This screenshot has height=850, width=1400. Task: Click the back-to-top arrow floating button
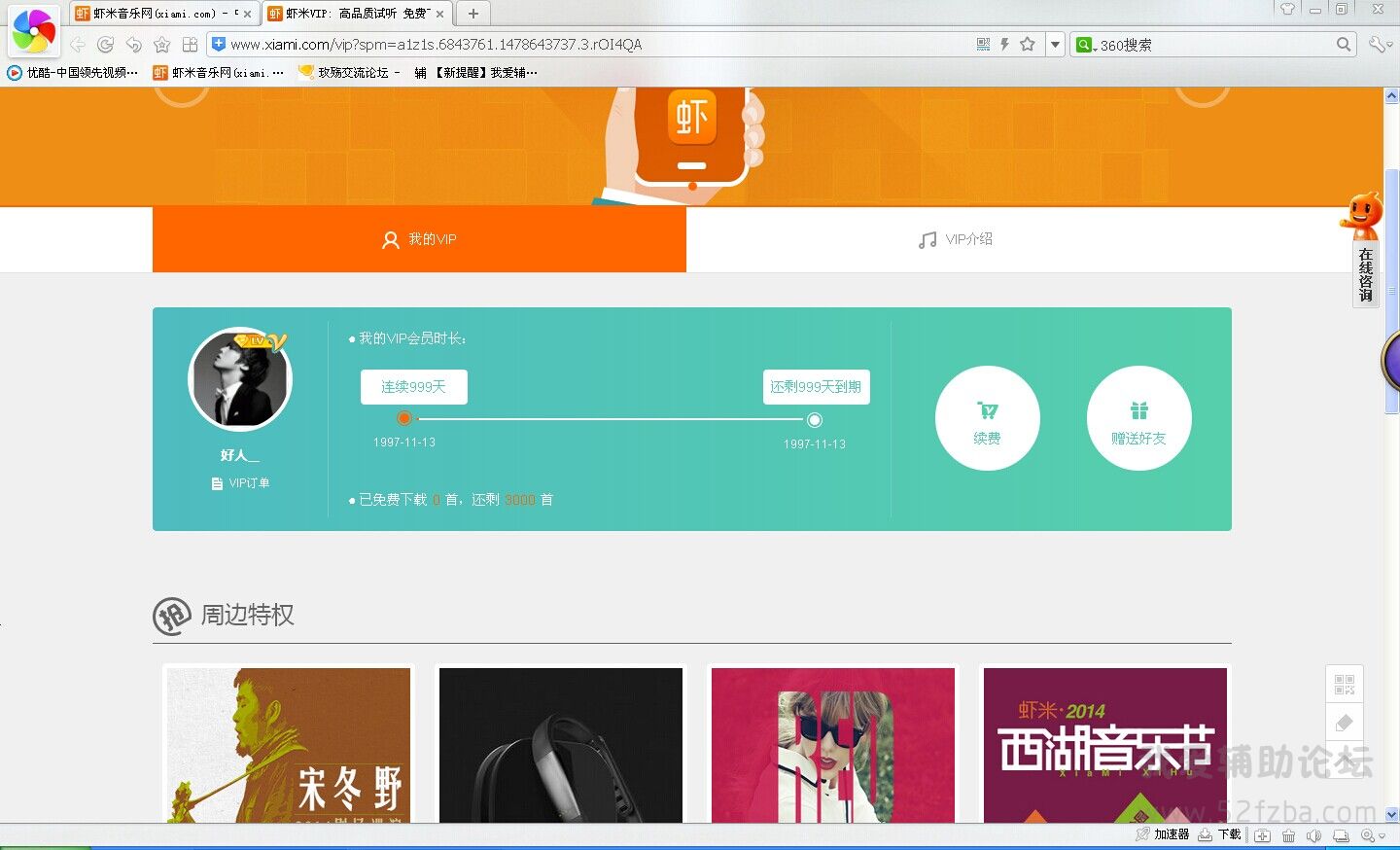coord(1345,760)
